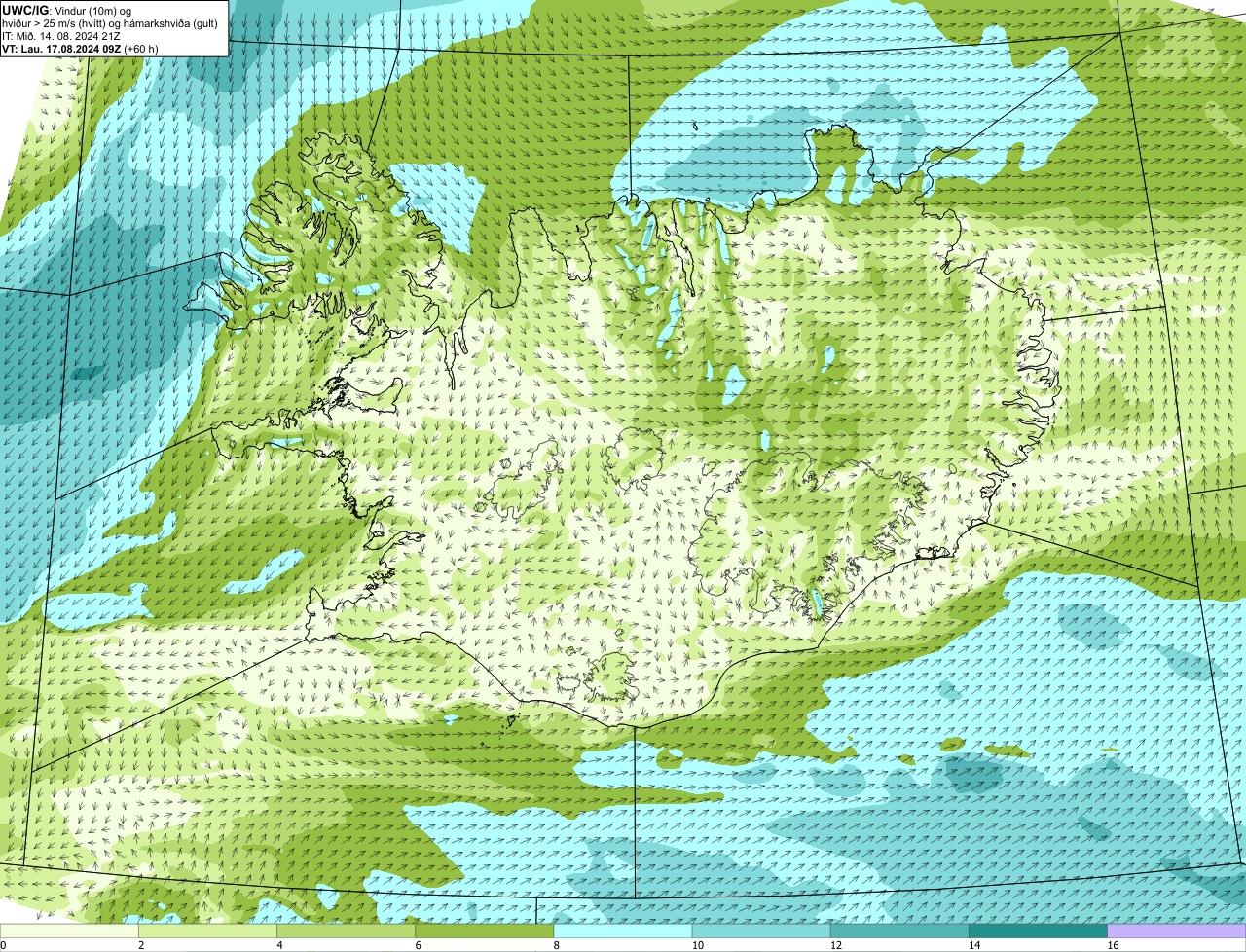
Task: Click the legend scale label '12'
Action: 835,945
